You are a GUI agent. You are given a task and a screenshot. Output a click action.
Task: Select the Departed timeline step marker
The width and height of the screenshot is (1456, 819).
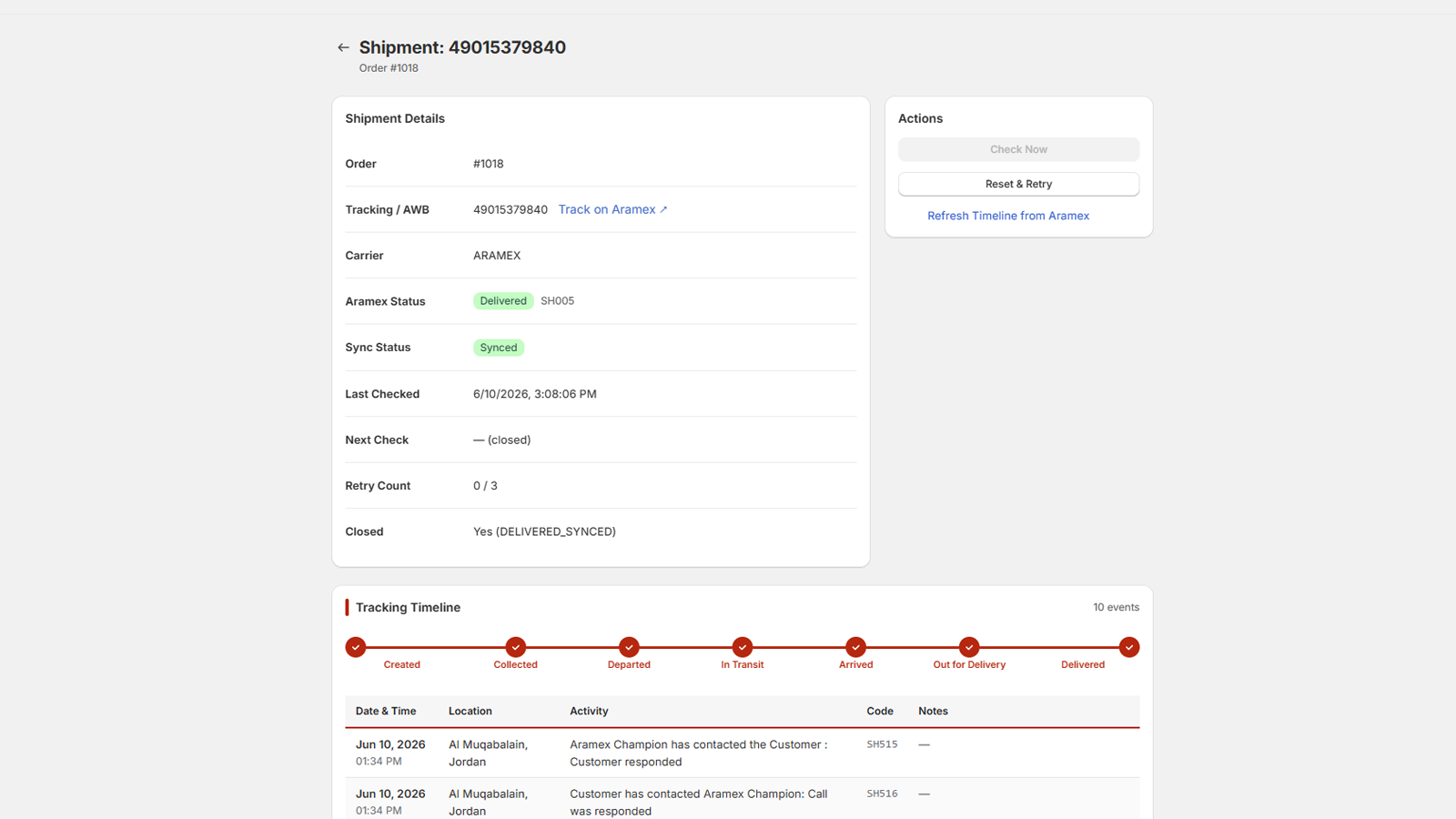click(629, 647)
